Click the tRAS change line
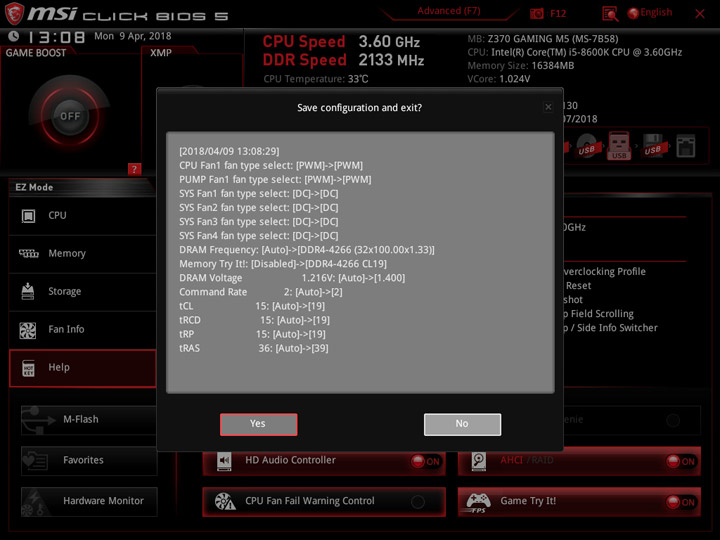This screenshot has width=720, height=540. click(253, 348)
